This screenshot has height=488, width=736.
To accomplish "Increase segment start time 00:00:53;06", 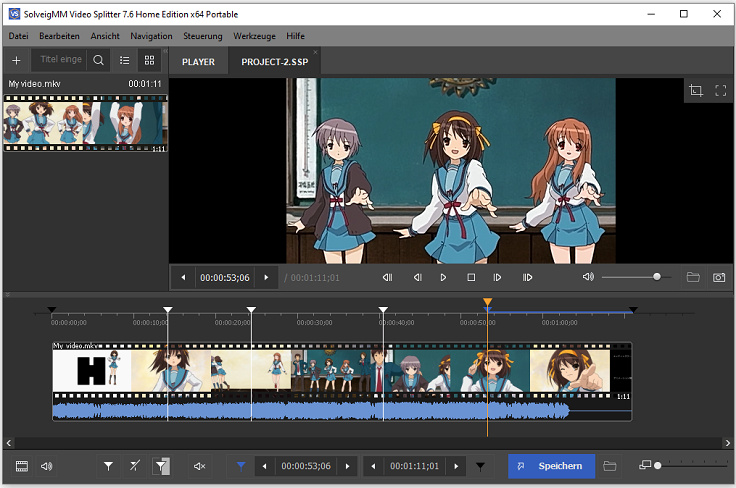I will 347,466.
